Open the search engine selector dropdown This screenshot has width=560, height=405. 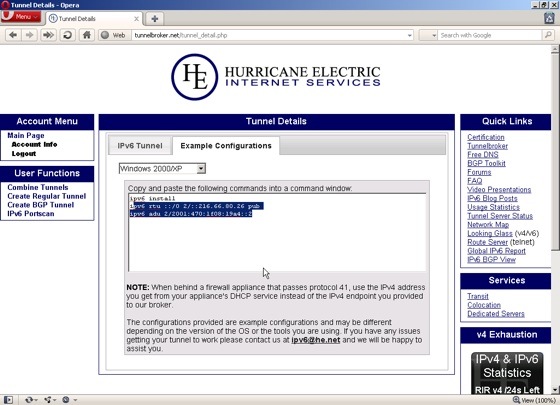[x=428, y=35]
